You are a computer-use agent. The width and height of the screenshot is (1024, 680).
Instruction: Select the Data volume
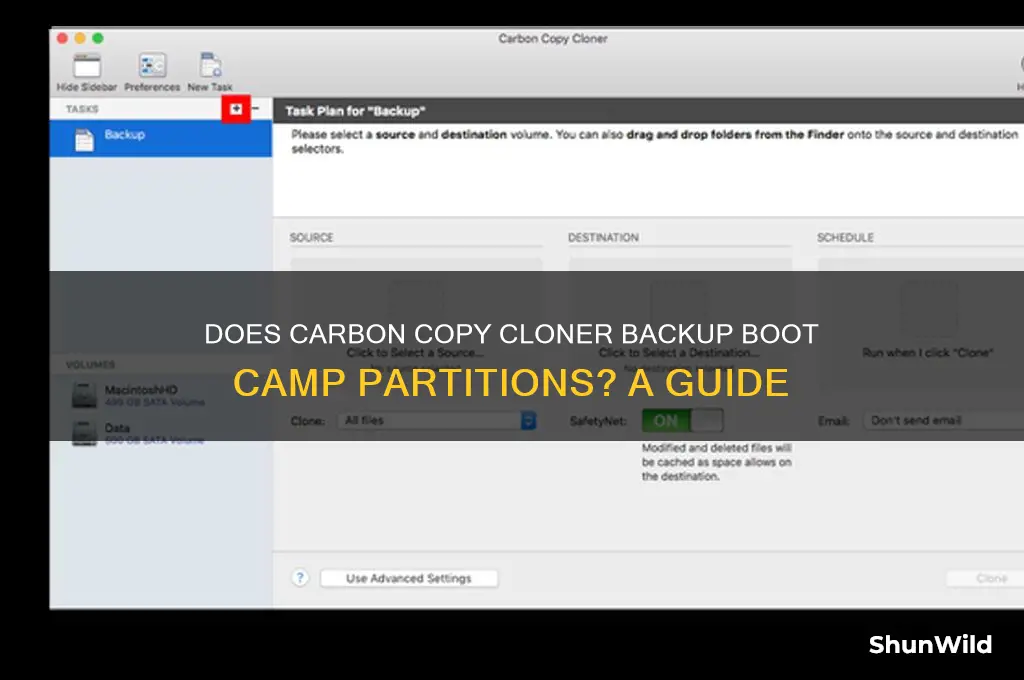coord(161,433)
